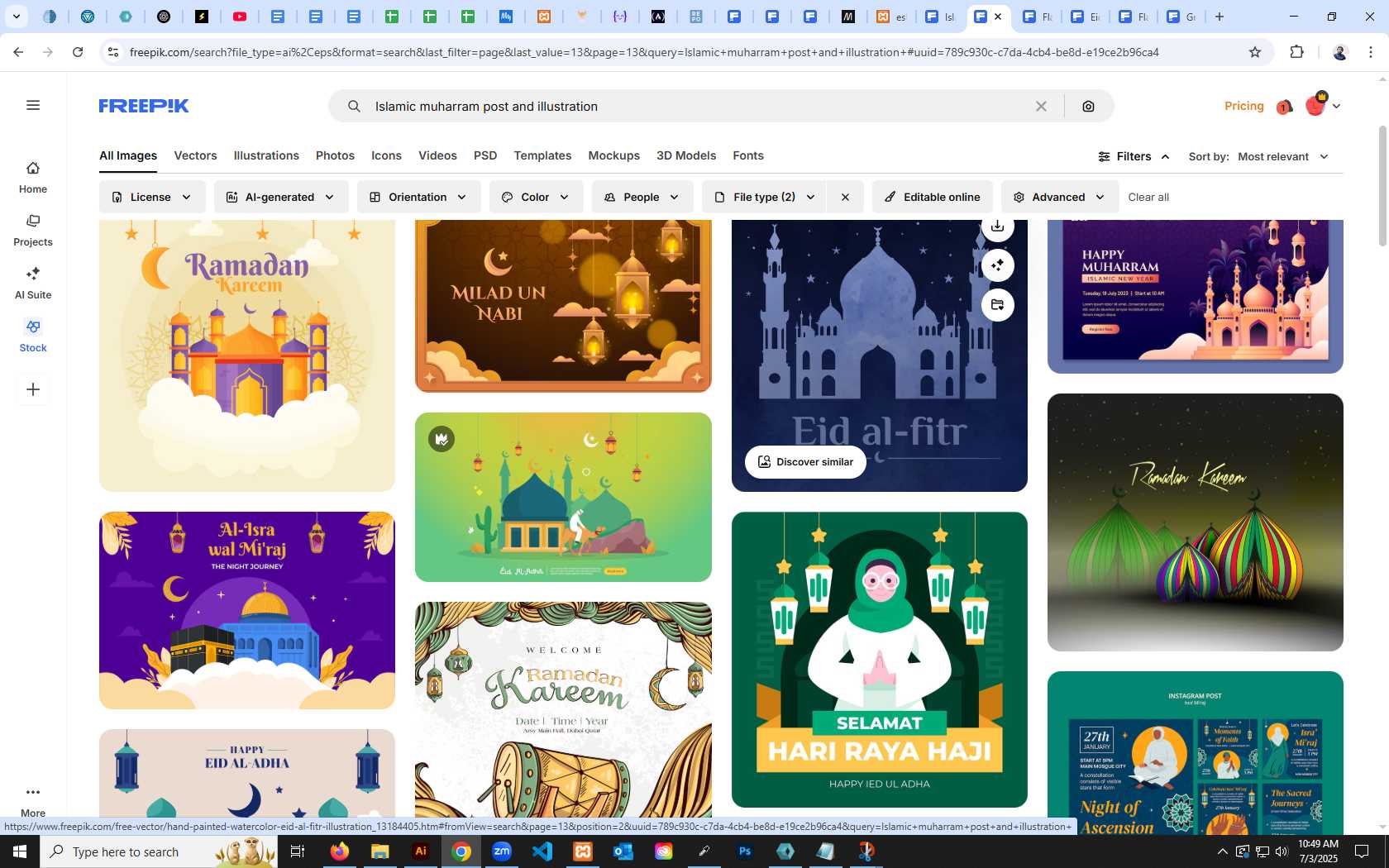Open AI Suite in the sidebar
The height and width of the screenshot is (868, 1389).
coord(33,284)
